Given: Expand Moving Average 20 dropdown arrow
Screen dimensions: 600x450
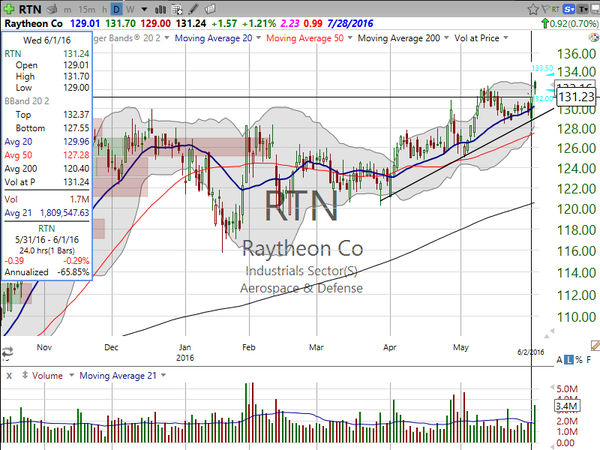Looking at the screenshot, I should pyautogui.click(x=258, y=38).
